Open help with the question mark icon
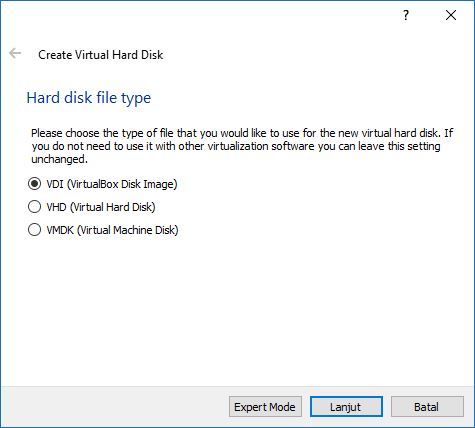The height and width of the screenshot is (428, 475). pos(406,15)
